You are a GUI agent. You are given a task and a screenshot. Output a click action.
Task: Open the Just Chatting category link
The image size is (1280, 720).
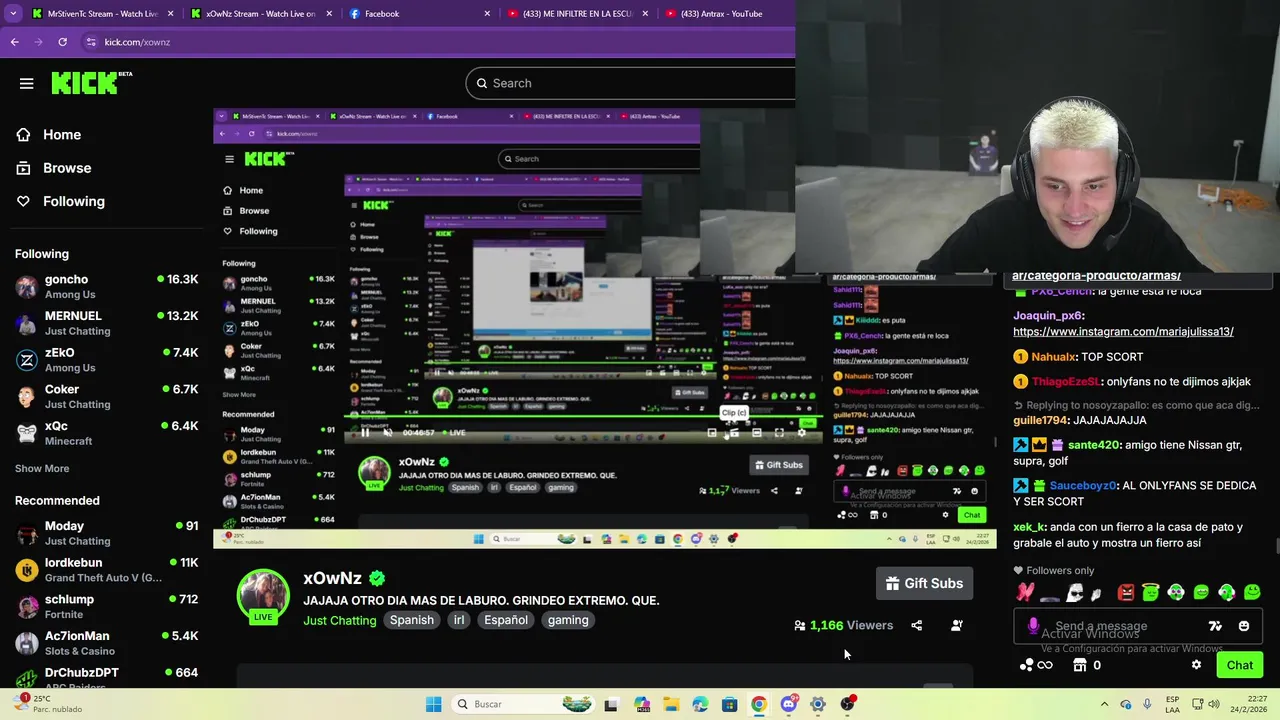[x=340, y=620]
